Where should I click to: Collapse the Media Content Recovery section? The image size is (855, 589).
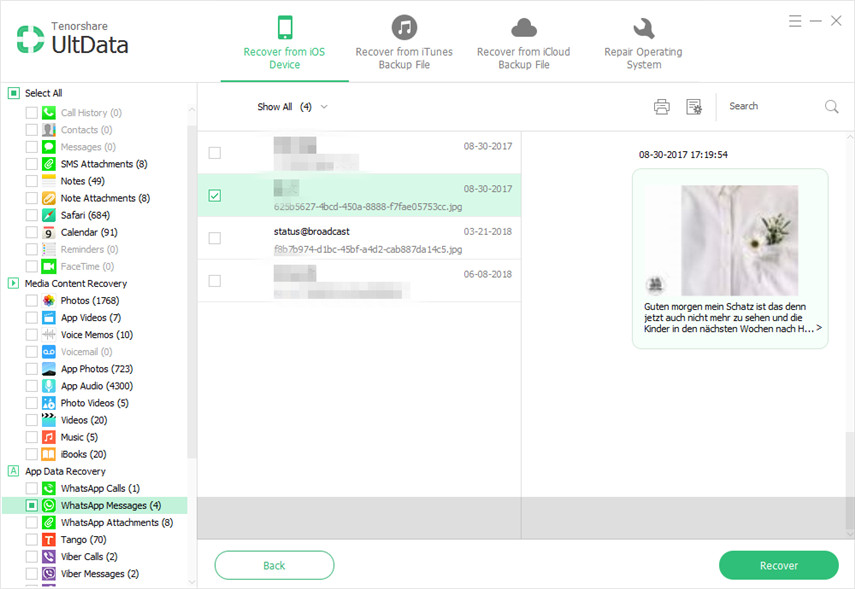pyautogui.click(x=14, y=284)
